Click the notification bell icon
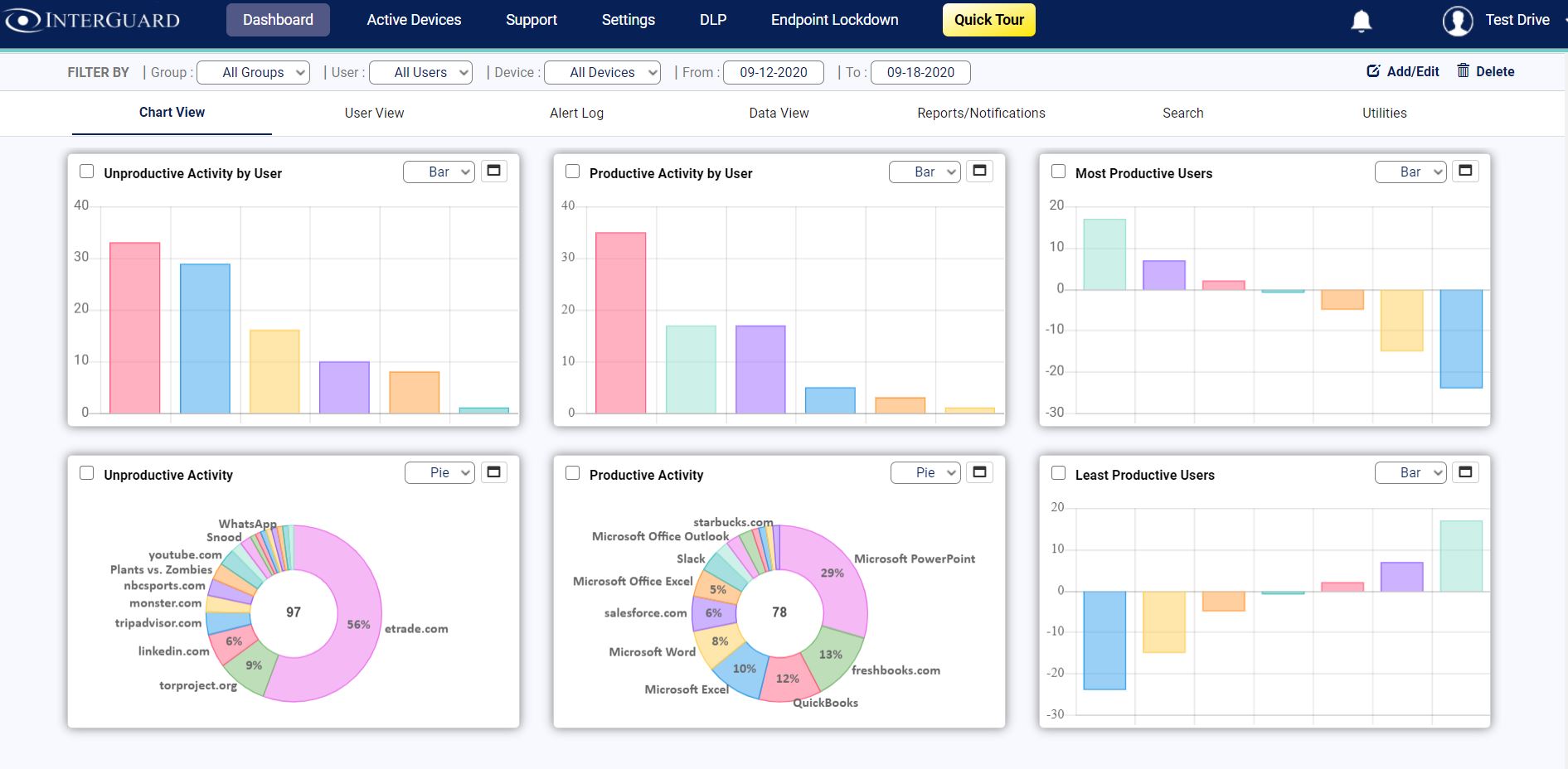The height and width of the screenshot is (769, 1568). click(x=1361, y=21)
